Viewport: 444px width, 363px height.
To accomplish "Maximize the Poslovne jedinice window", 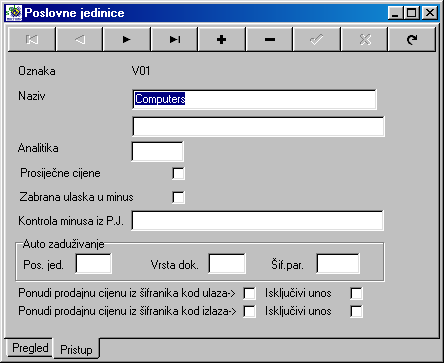I will coord(412,13).
